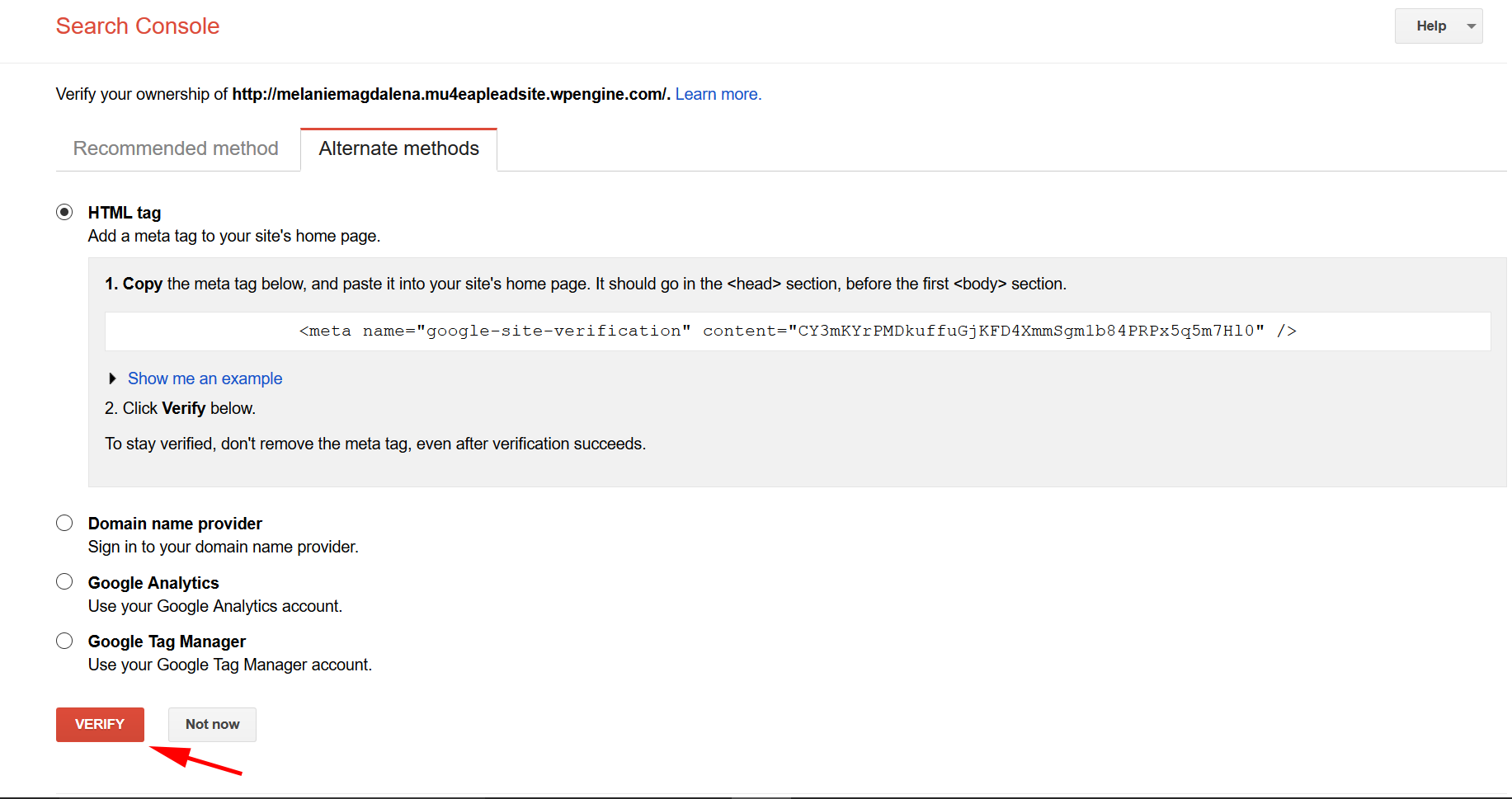Click the Google Analytics label
Viewport: 1512px width, 799px height.
point(153,583)
